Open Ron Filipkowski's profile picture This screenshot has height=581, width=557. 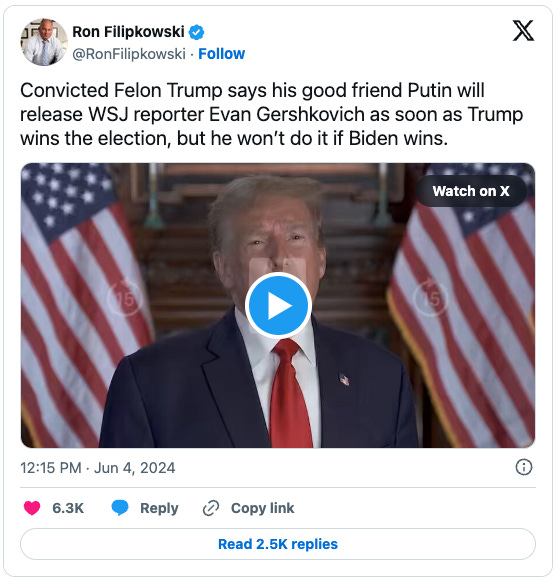[x=44, y=42]
